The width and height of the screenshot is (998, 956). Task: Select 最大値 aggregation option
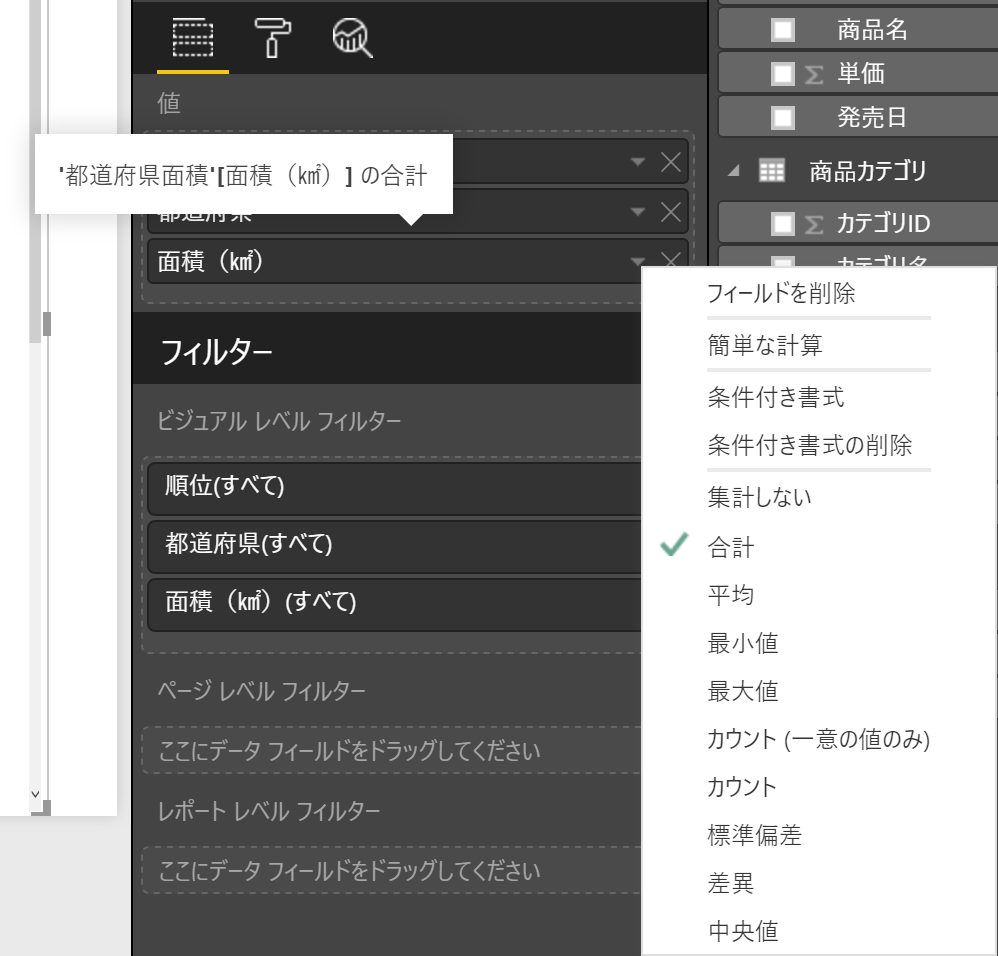[x=743, y=691]
